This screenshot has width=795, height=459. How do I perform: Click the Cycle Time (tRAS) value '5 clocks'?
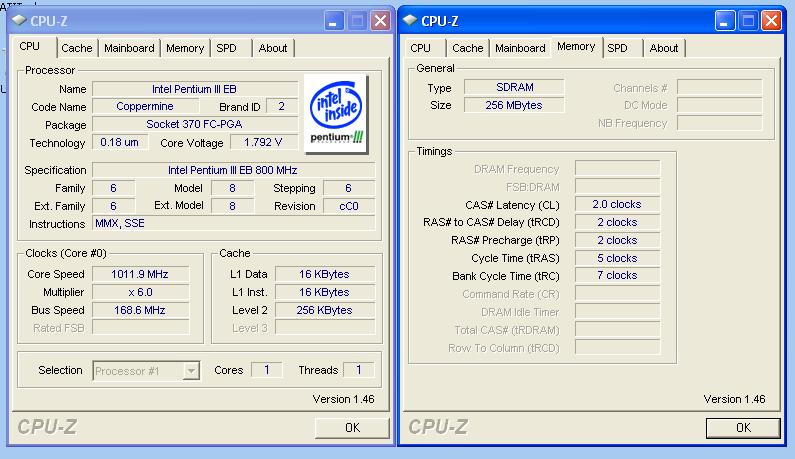pyautogui.click(x=617, y=258)
